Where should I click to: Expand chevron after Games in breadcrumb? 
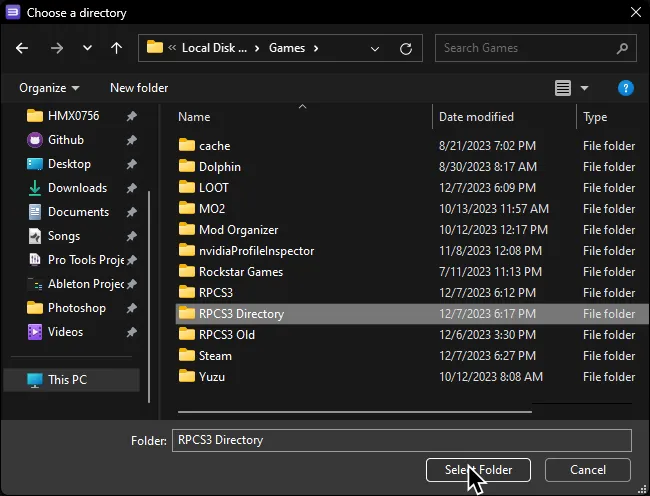coord(316,48)
